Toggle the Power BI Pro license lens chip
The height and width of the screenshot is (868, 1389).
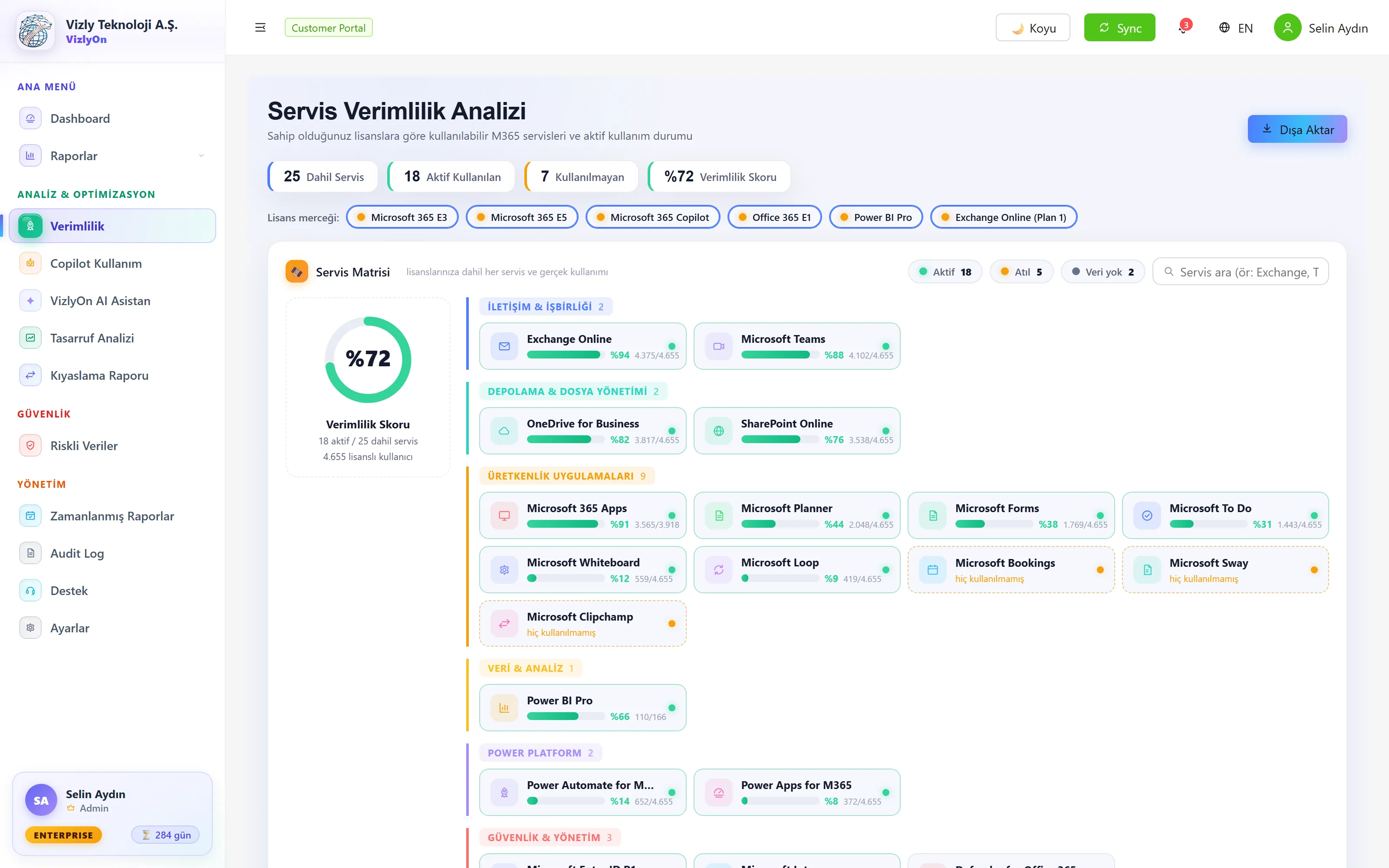pyautogui.click(x=876, y=217)
